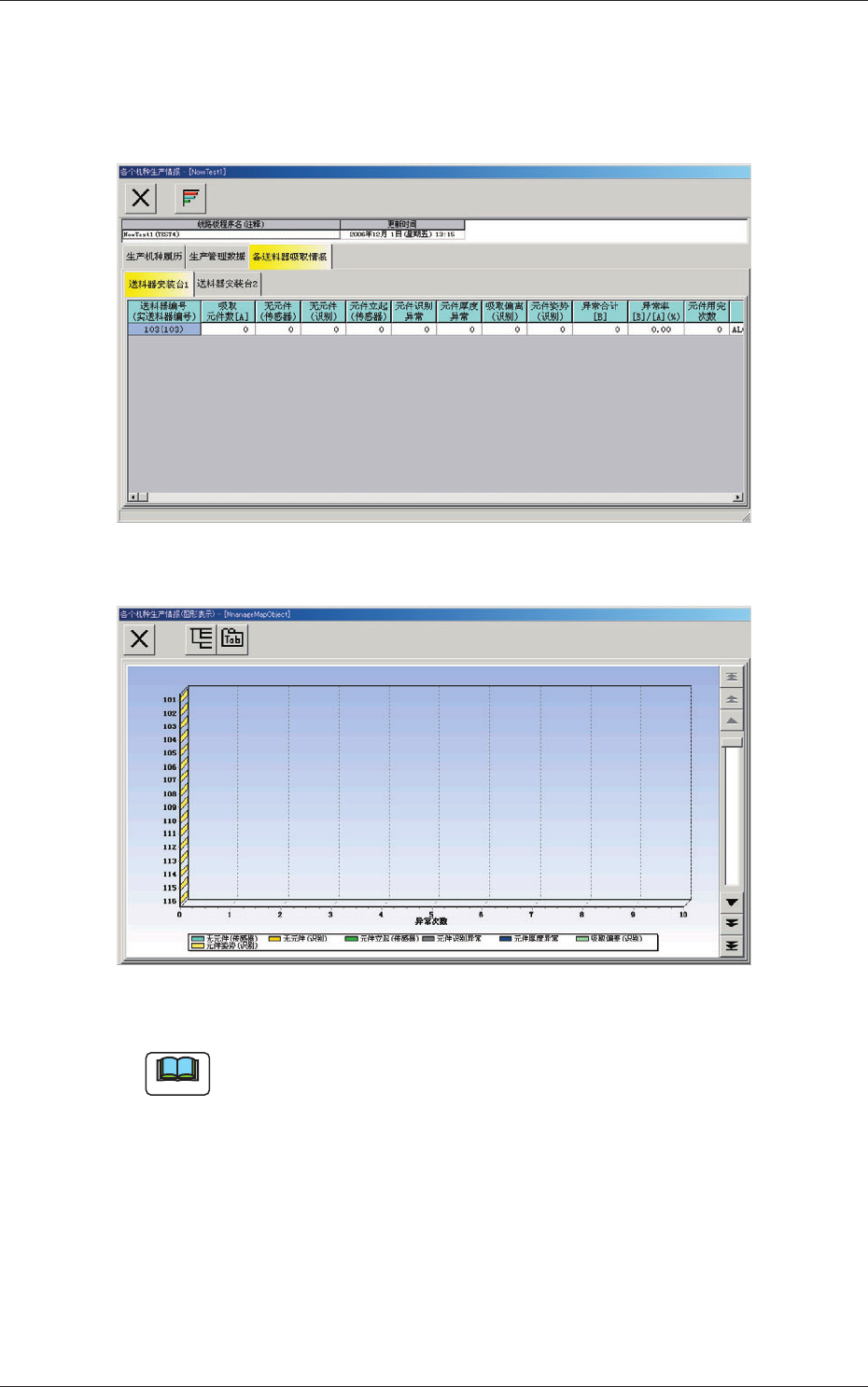This screenshot has width=868, height=1387.
Task: Click the table horizontal scrollbar track
Action: tap(435, 497)
